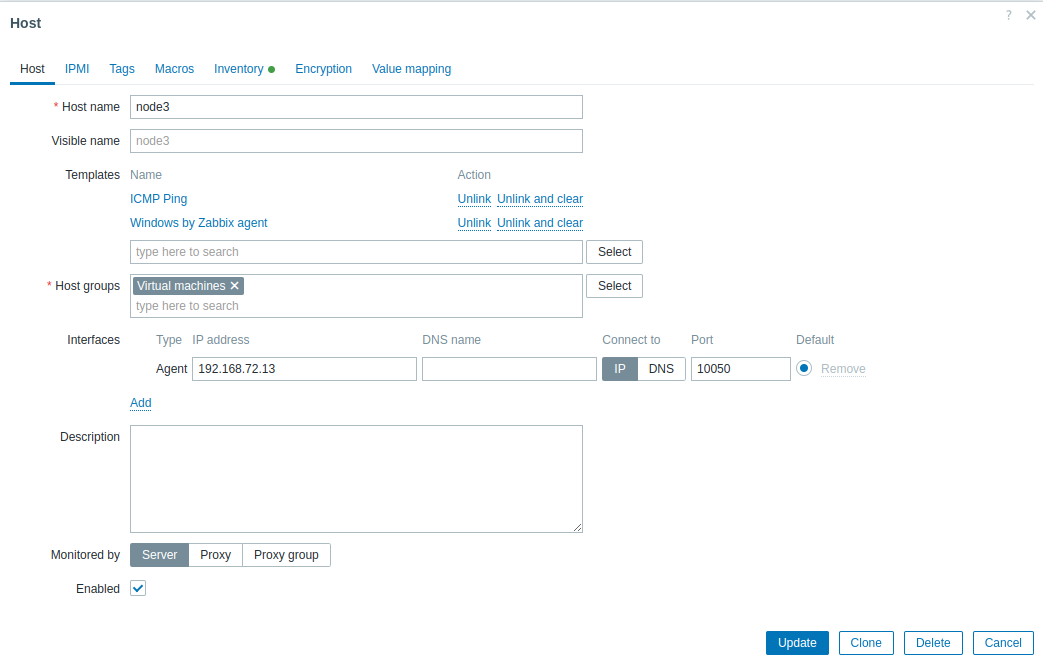Click Select button for templates
1043x665 pixels.
[615, 252]
